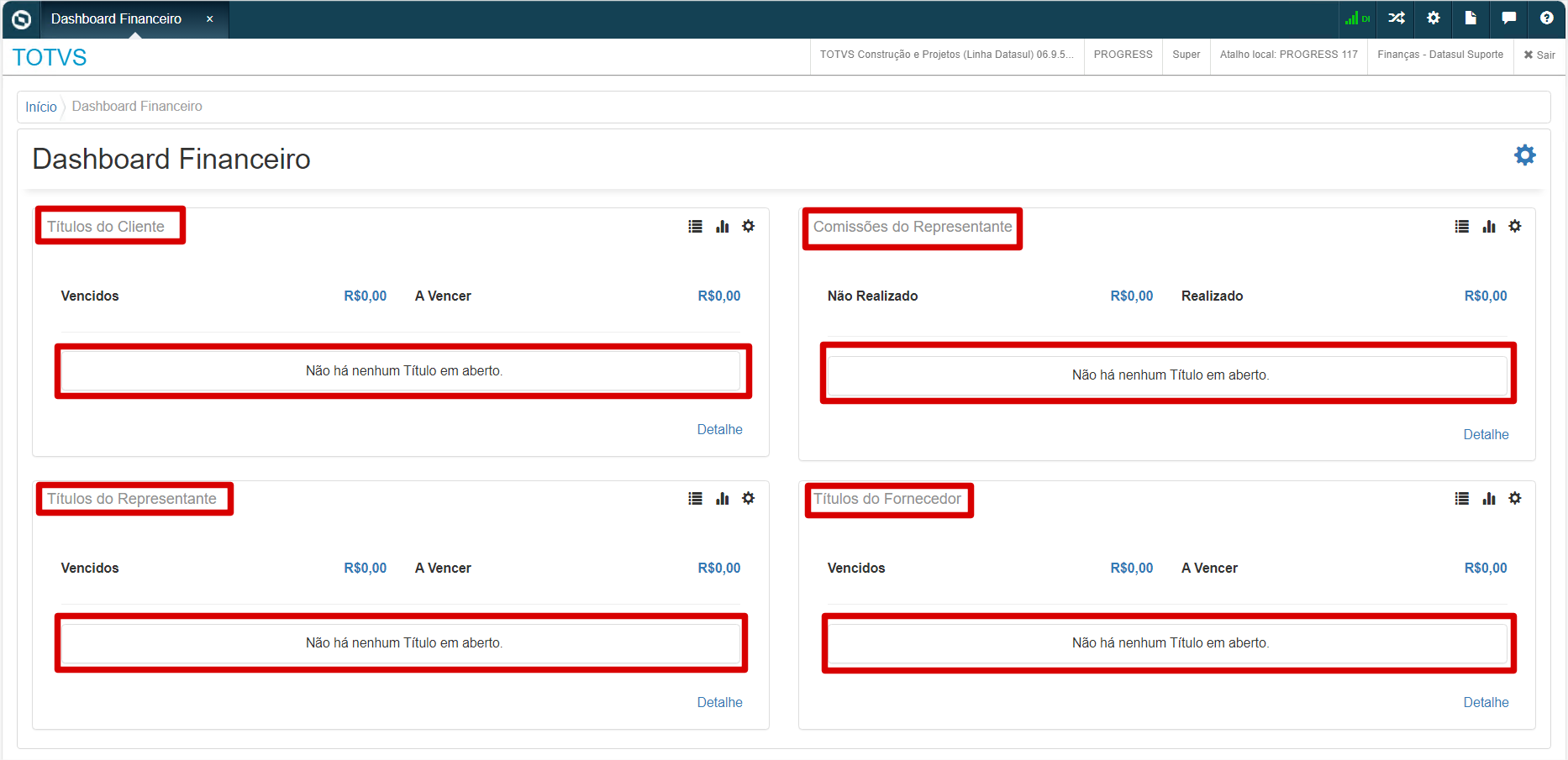Click the Finanças - Datasul Suporte header item
Viewport: 1568px width, 760px height.
click(1439, 55)
